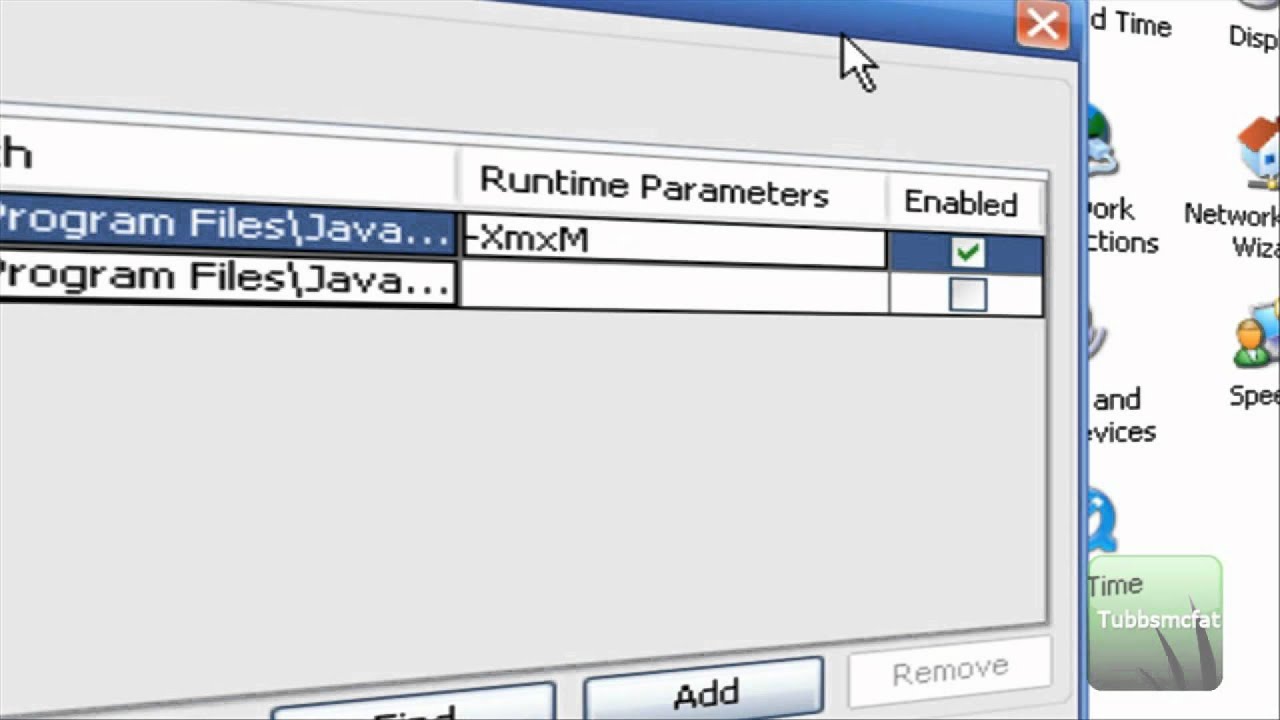Click the Find button at bottom
Screen dimensions: 1280x720
(x=412, y=704)
